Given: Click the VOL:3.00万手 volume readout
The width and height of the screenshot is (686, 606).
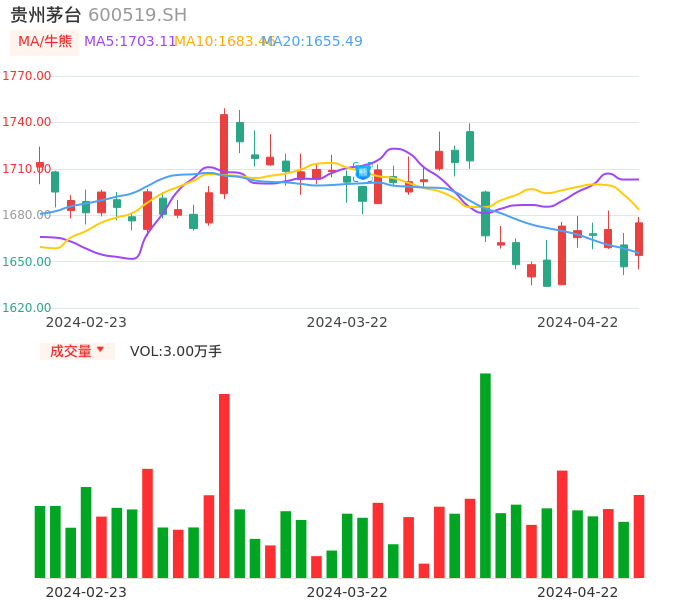Looking at the screenshot, I should [x=176, y=351].
